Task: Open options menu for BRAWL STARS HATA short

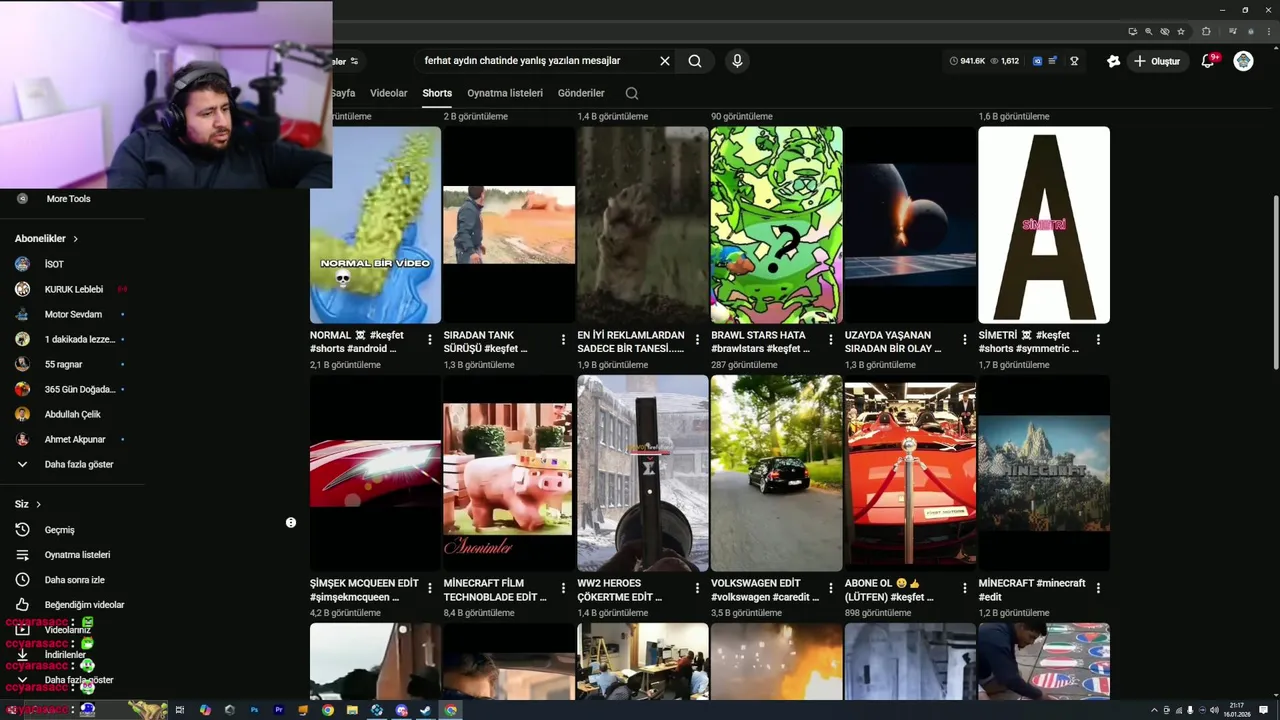Action: [x=831, y=340]
